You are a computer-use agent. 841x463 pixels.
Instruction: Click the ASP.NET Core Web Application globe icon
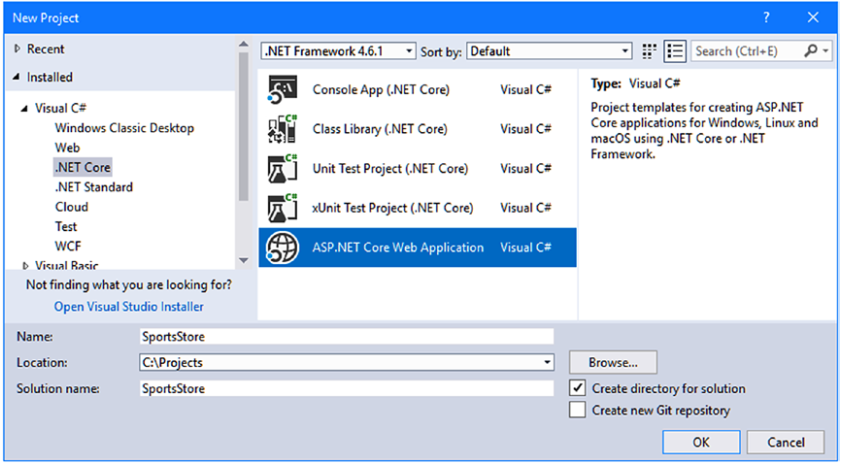[x=280, y=248]
